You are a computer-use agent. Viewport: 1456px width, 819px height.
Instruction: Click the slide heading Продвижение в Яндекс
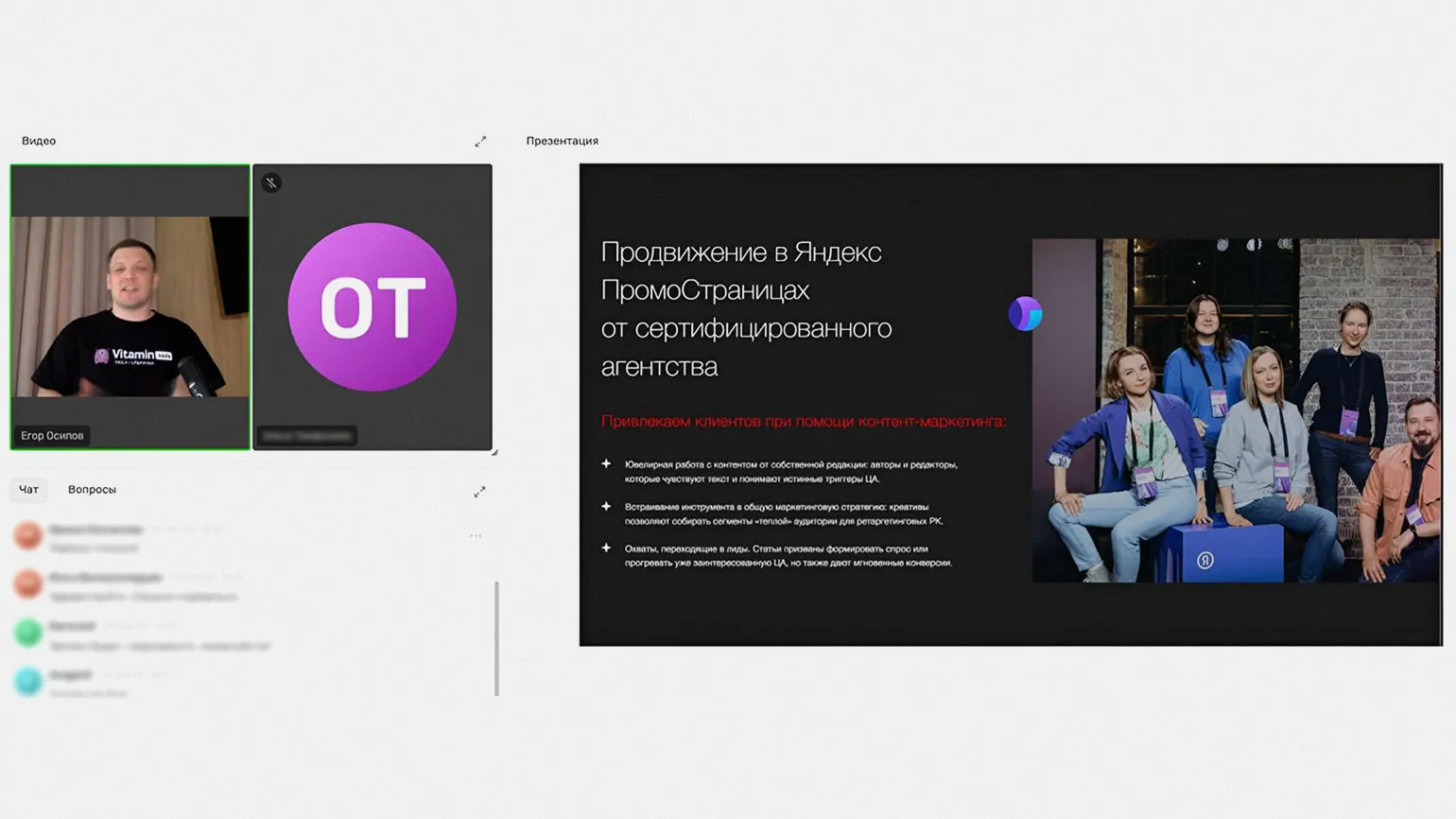click(741, 253)
